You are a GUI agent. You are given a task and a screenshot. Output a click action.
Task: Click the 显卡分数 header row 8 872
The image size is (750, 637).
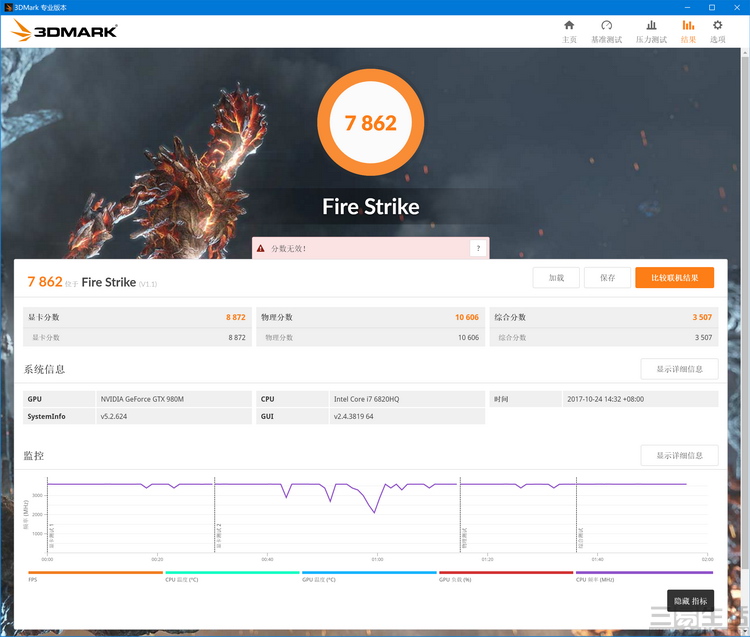point(137,317)
